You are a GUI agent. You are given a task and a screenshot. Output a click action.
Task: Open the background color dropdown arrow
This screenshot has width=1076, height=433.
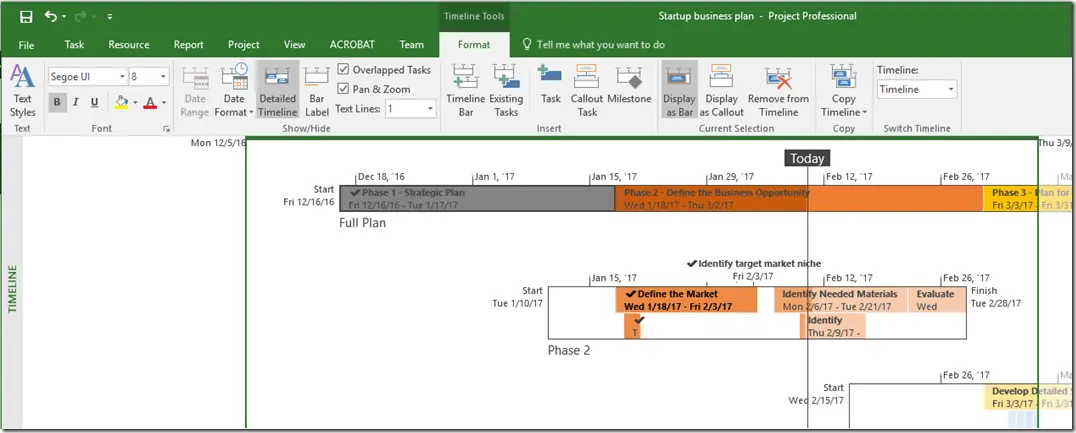point(134,103)
